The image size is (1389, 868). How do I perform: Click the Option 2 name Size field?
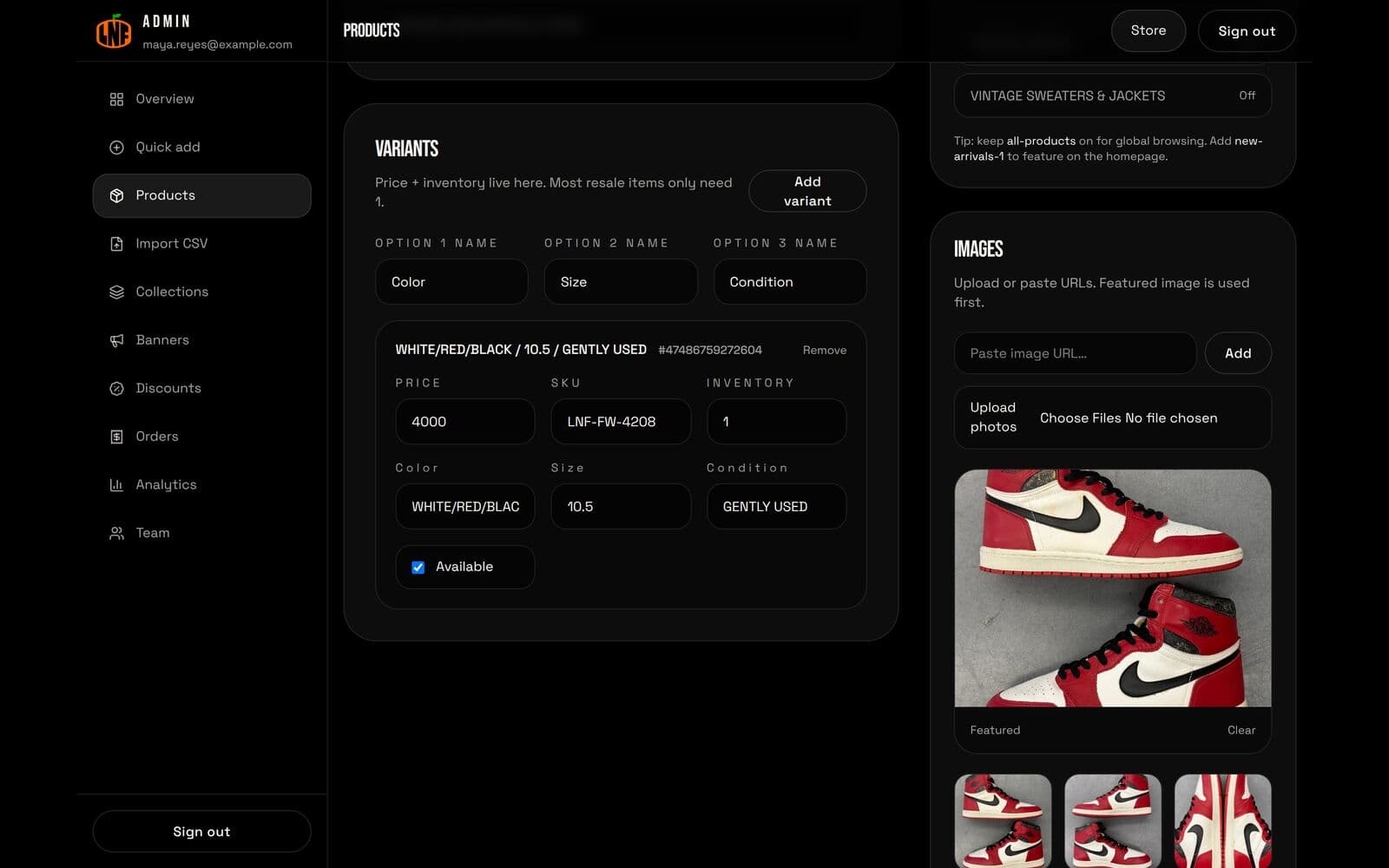coord(621,282)
